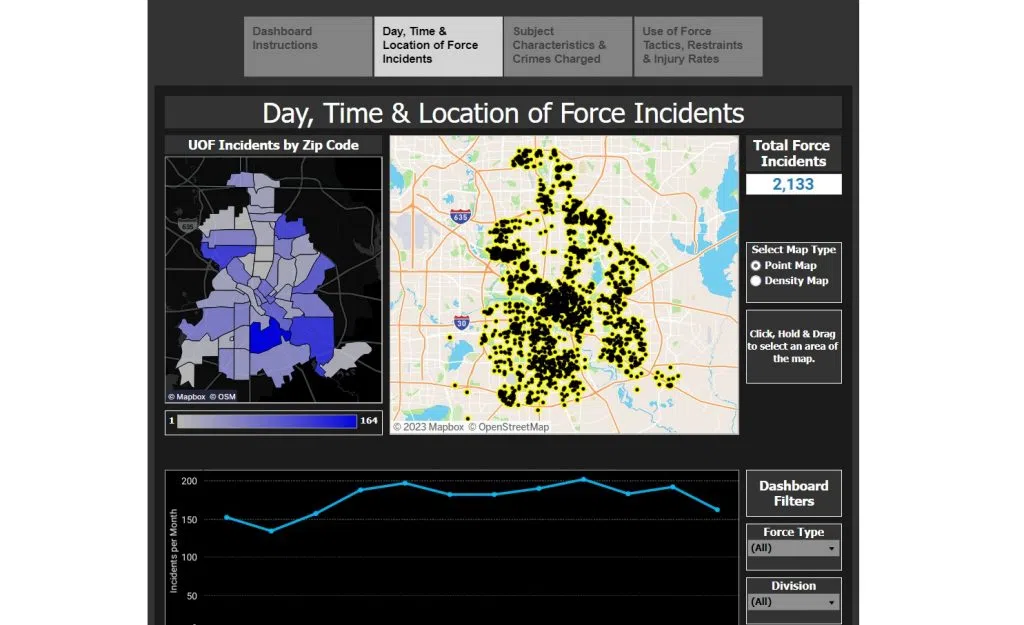Viewport: 1024px width, 625px height.
Task: Click the highest point on the monthly line chart
Action: click(x=584, y=479)
